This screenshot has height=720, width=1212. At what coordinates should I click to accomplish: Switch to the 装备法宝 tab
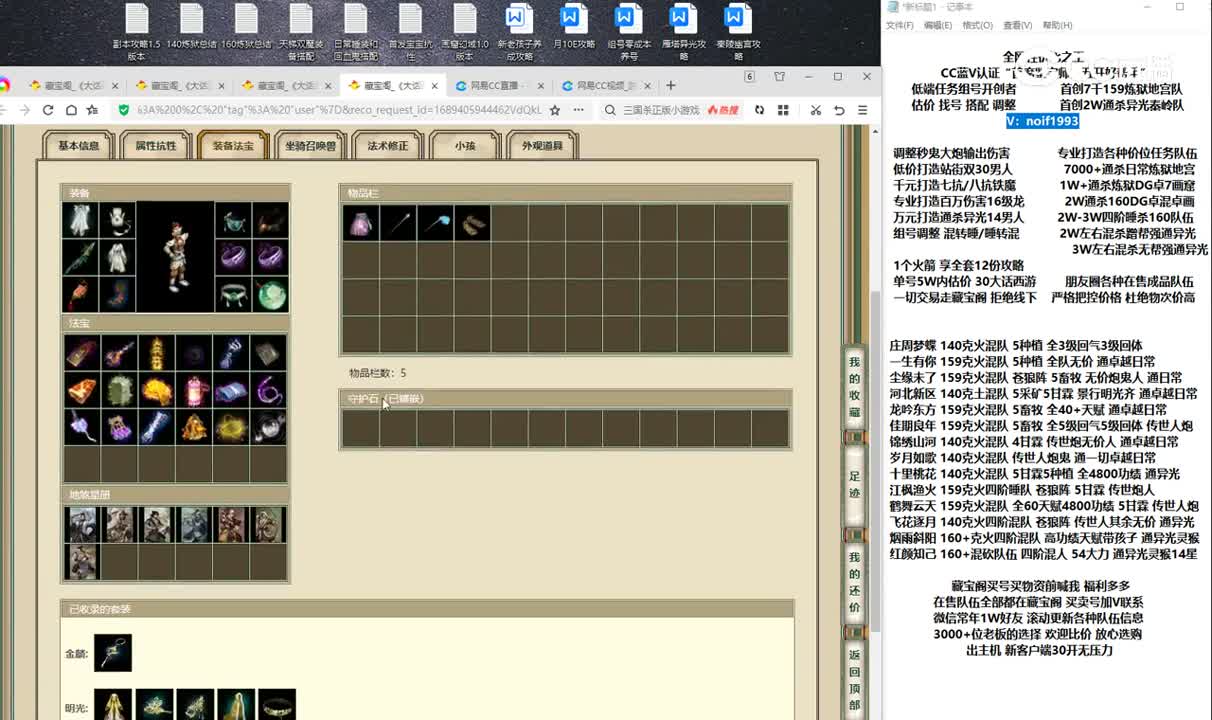click(x=233, y=145)
